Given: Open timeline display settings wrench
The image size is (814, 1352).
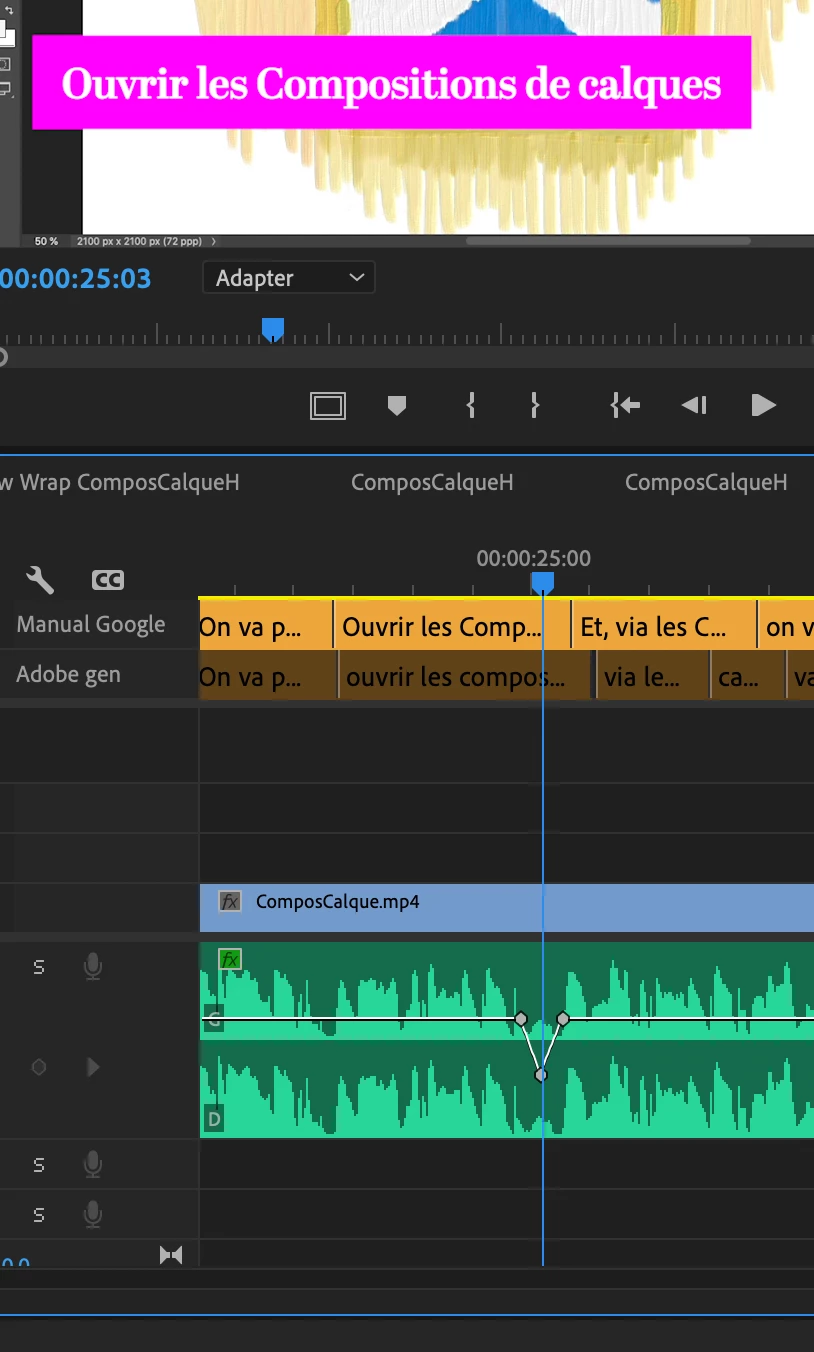Looking at the screenshot, I should pos(39,580).
